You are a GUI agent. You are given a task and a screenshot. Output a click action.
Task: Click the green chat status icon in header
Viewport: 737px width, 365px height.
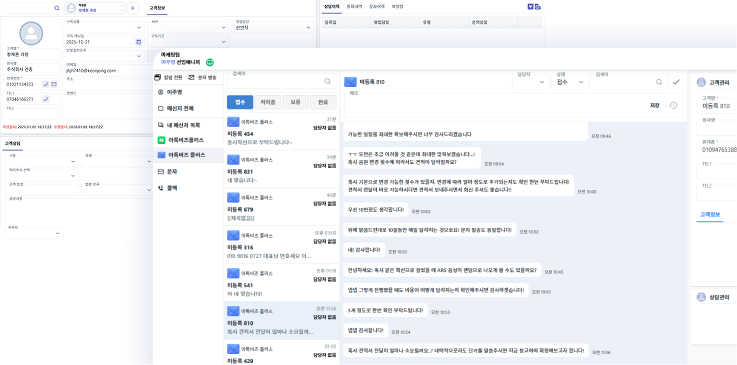tap(210, 62)
